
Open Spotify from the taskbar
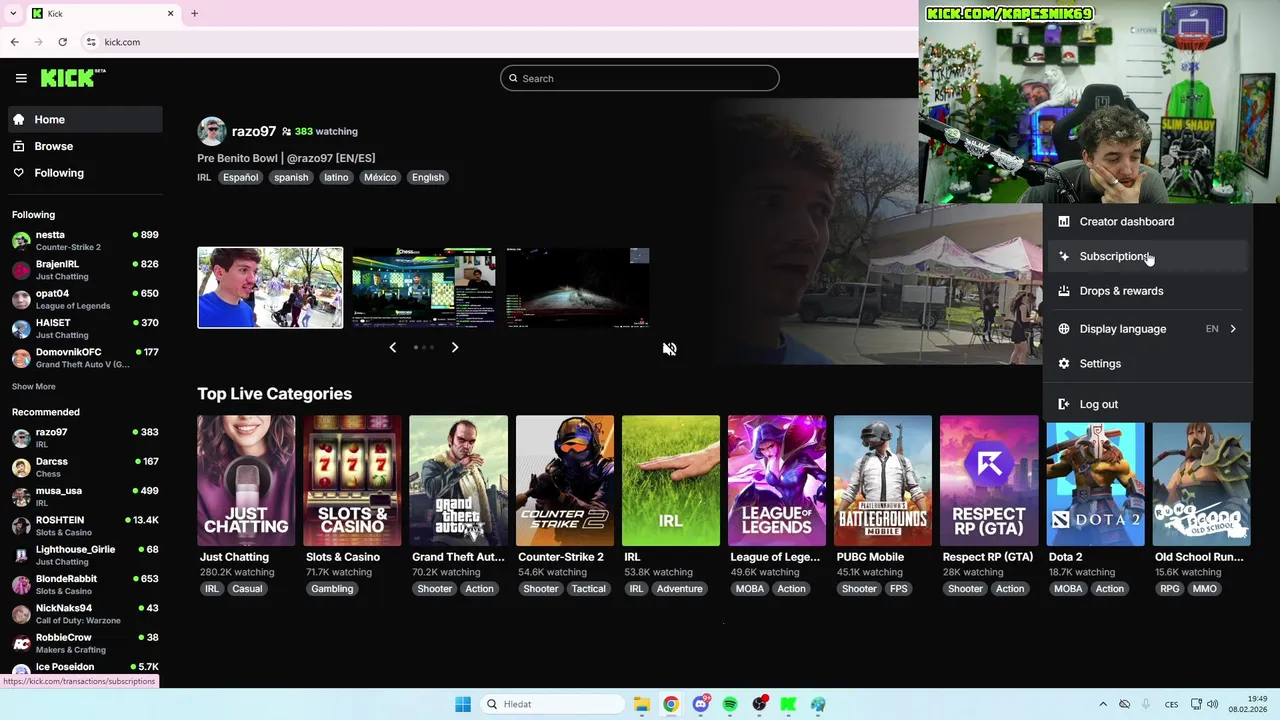click(730, 704)
